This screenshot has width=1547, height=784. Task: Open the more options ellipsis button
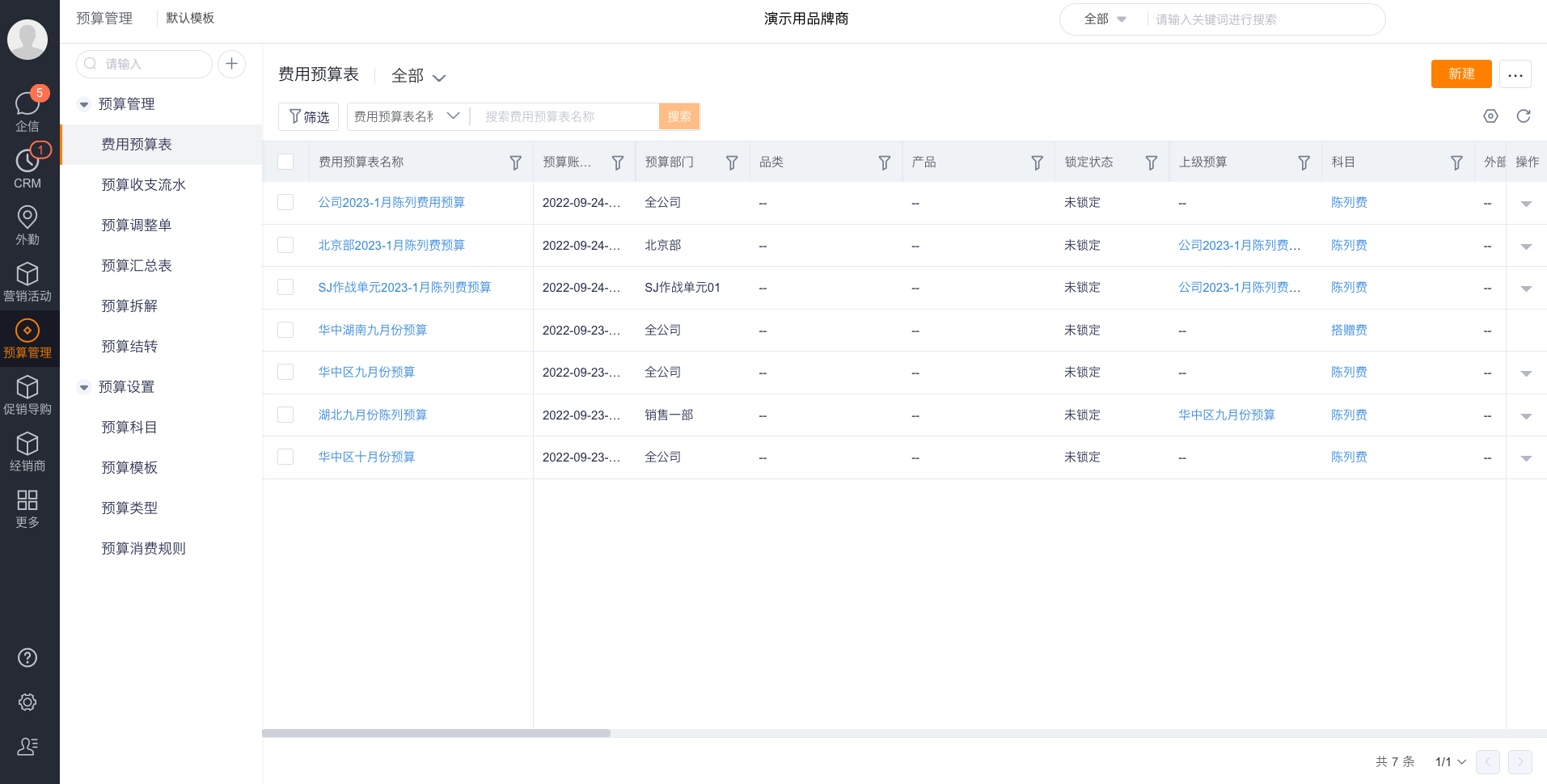click(1515, 74)
